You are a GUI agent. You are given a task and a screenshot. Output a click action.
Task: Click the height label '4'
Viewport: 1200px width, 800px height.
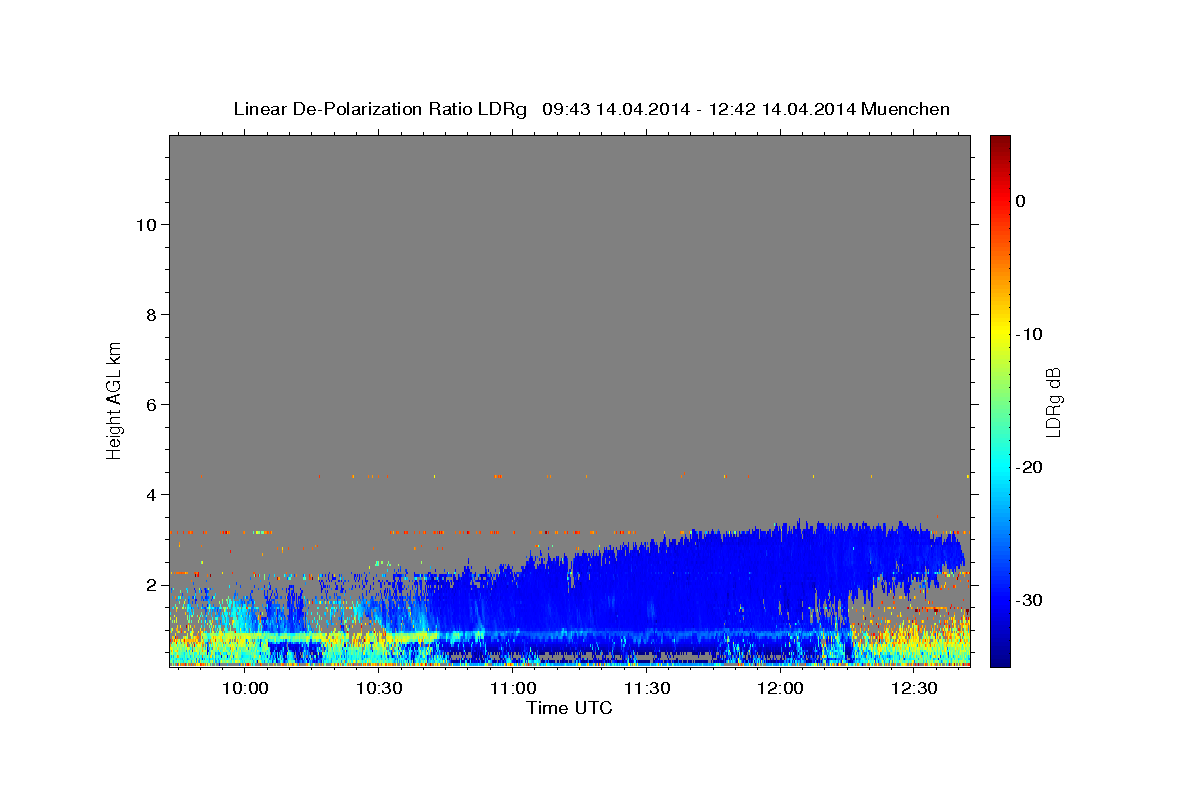pos(152,495)
